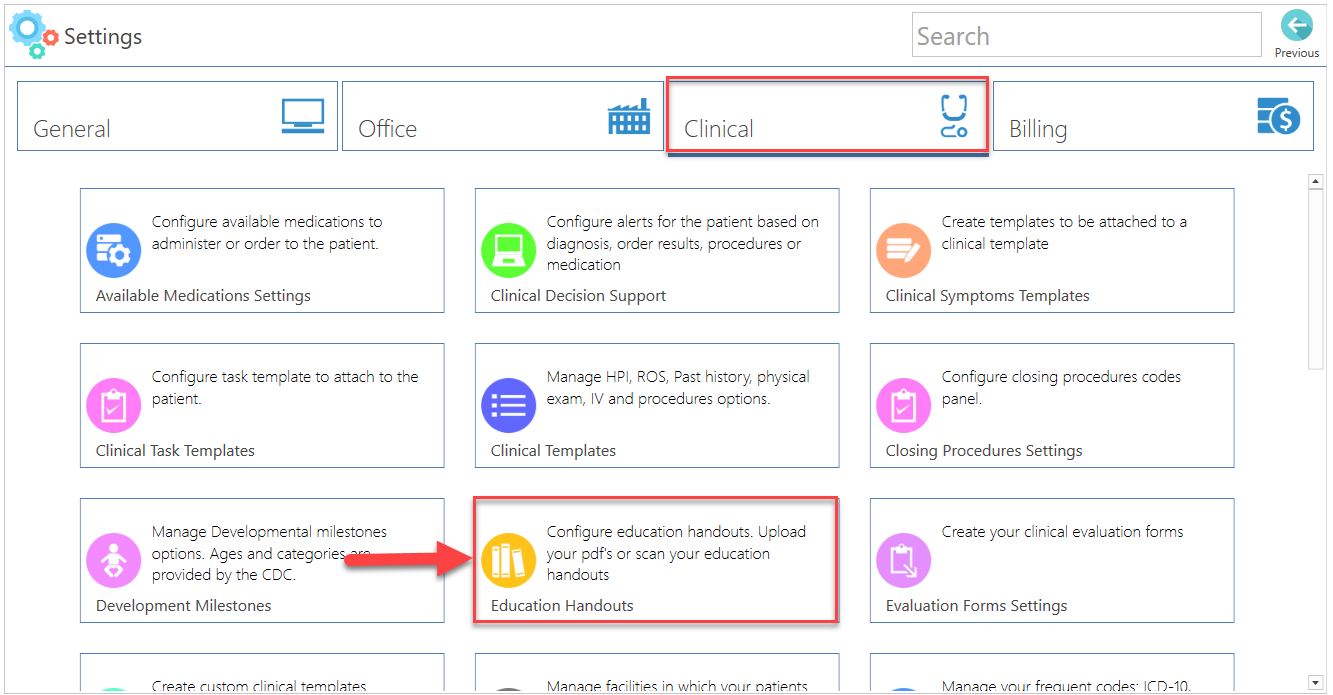Open the Billing tab
1333x695 pixels.
[x=1153, y=116]
